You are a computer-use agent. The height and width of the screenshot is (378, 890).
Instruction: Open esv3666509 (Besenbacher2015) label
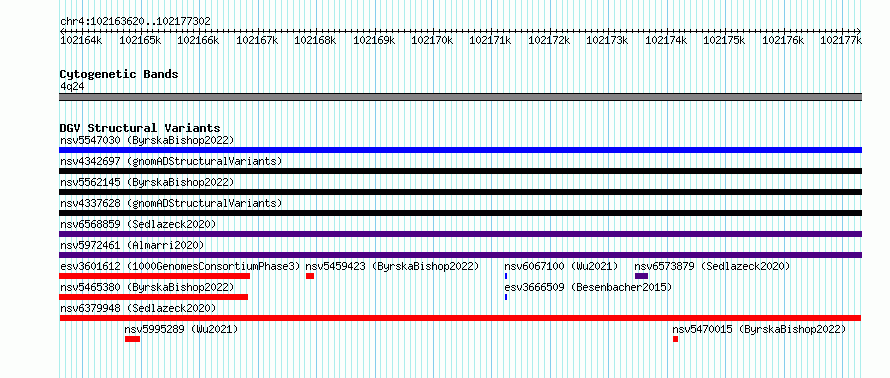pyautogui.click(x=588, y=287)
